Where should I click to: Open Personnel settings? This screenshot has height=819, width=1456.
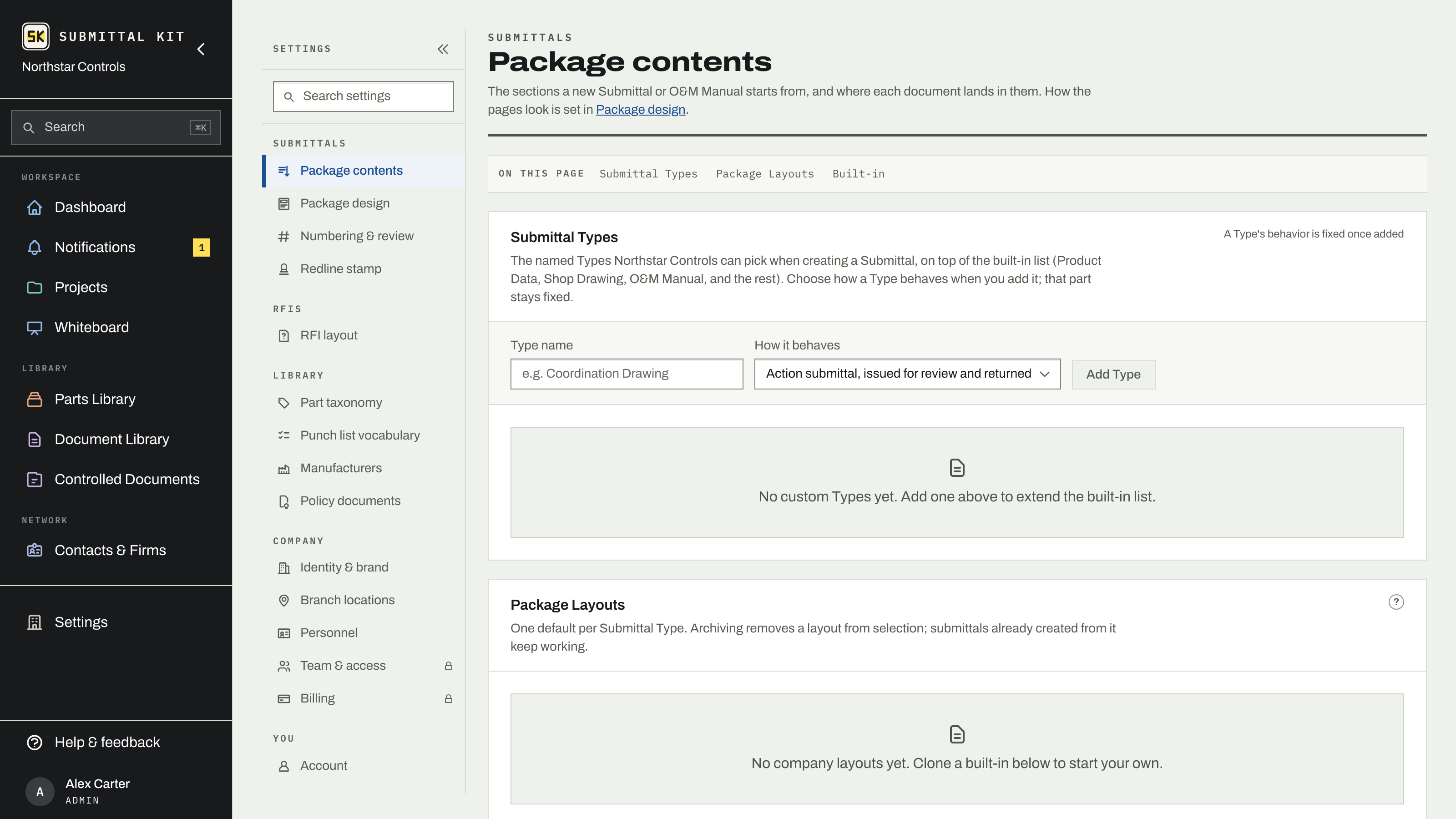(364, 633)
